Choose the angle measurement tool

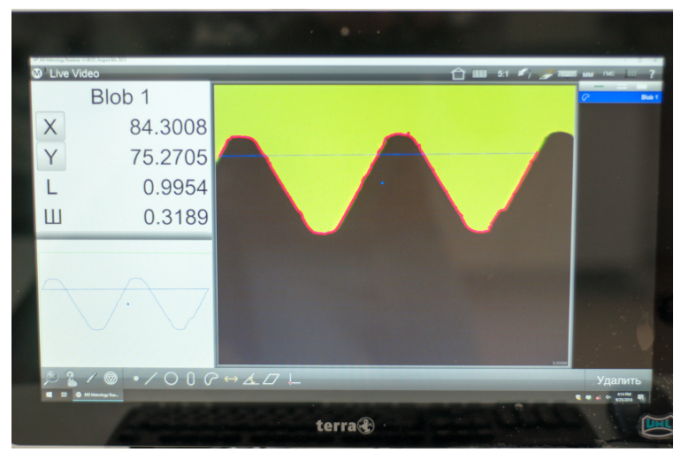[x=248, y=379]
